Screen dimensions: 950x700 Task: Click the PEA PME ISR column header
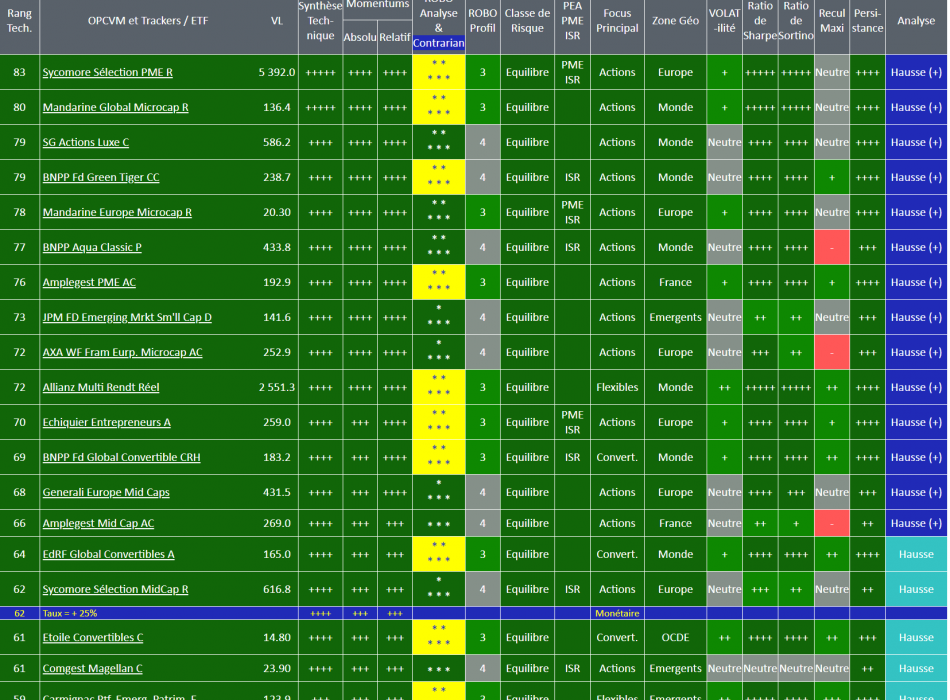[x=573, y=21]
